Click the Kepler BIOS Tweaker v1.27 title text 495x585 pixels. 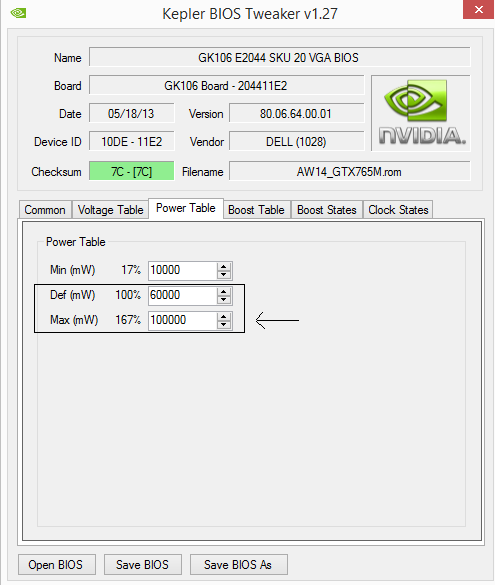(x=250, y=14)
